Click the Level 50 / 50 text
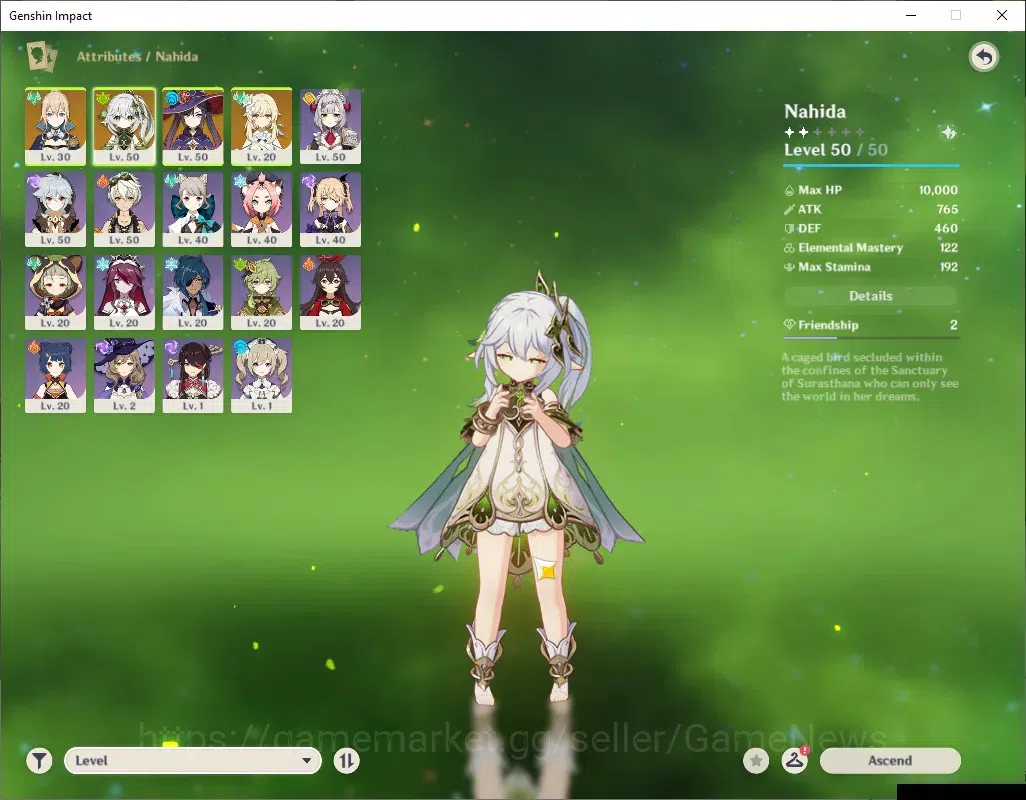Image resolution: width=1026 pixels, height=800 pixels. tap(836, 150)
